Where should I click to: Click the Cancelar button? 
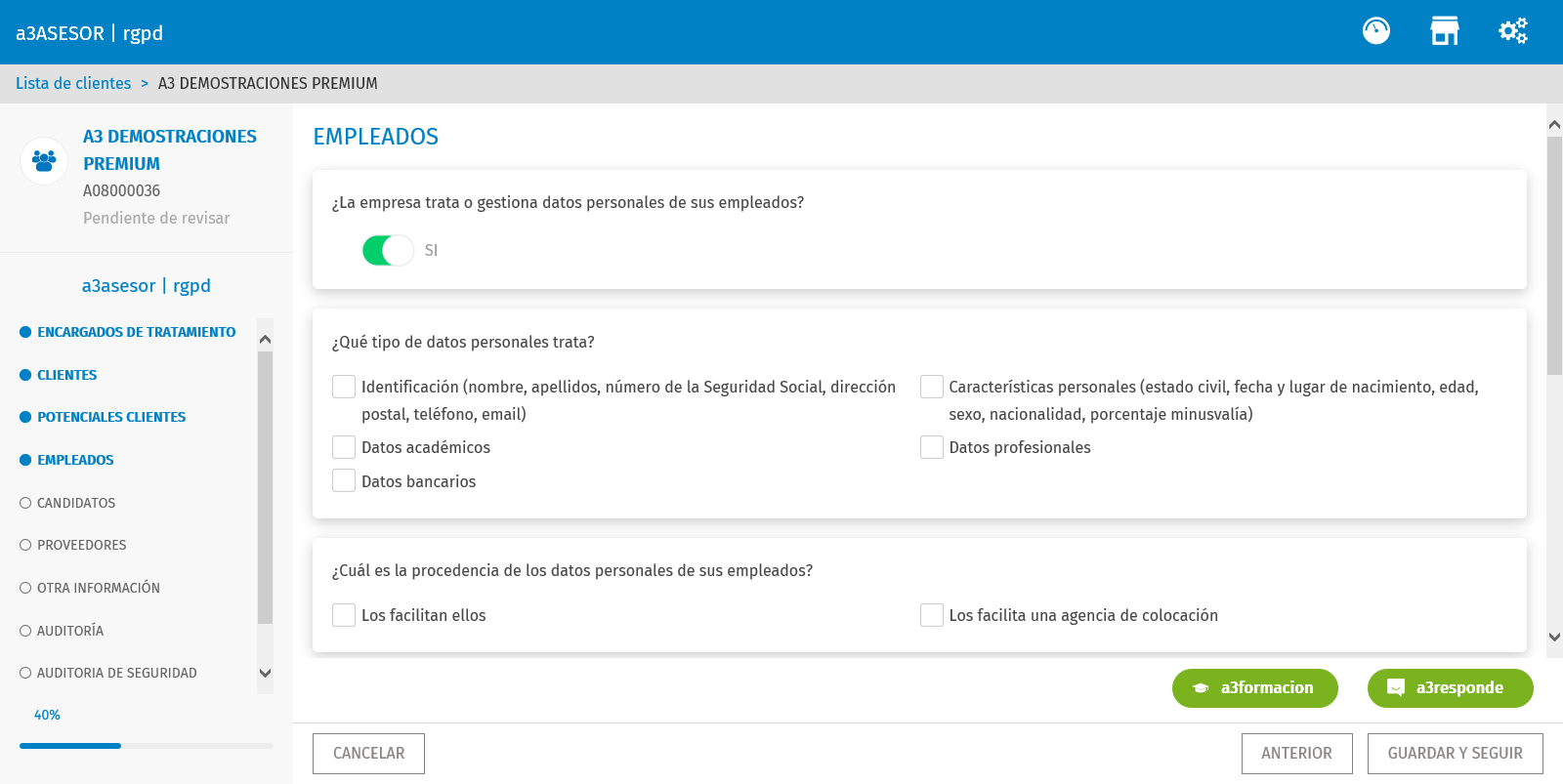click(x=368, y=754)
